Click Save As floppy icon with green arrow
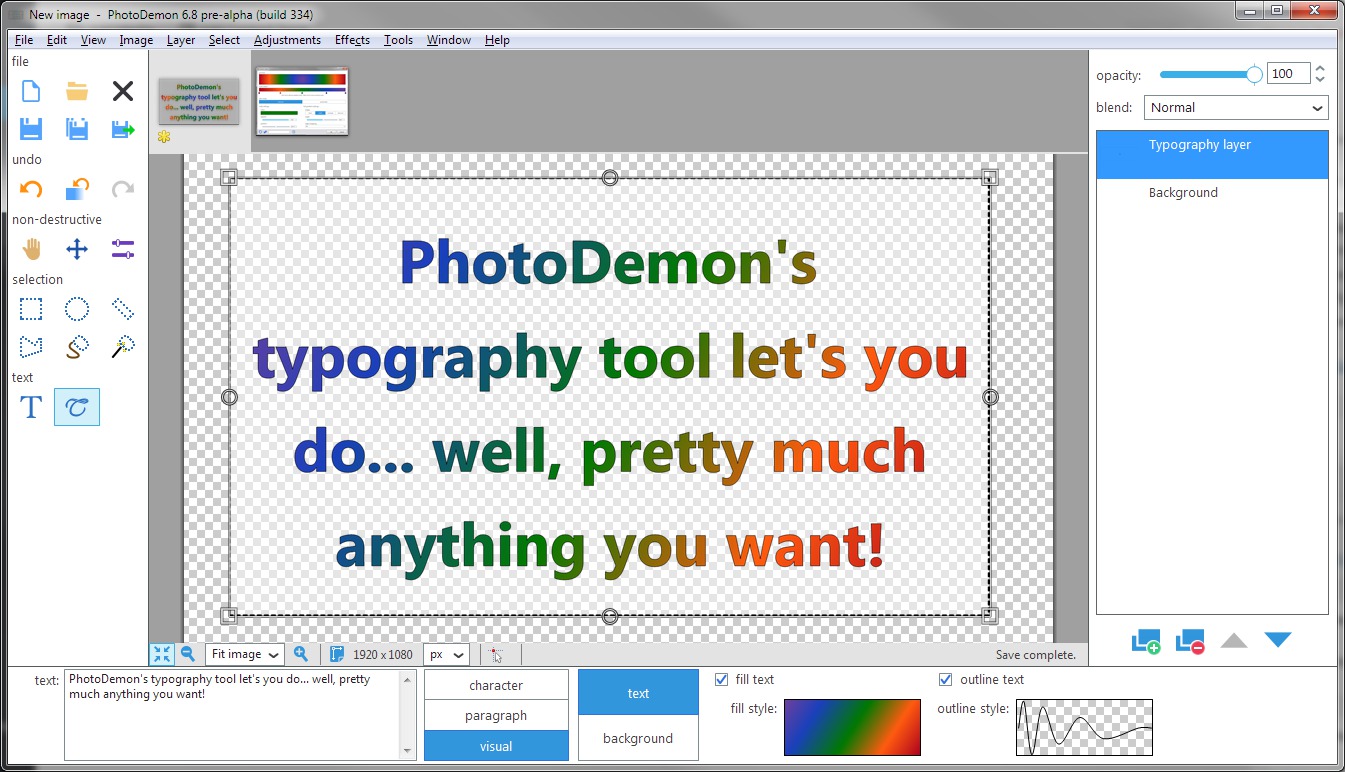 [x=123, y=129]
